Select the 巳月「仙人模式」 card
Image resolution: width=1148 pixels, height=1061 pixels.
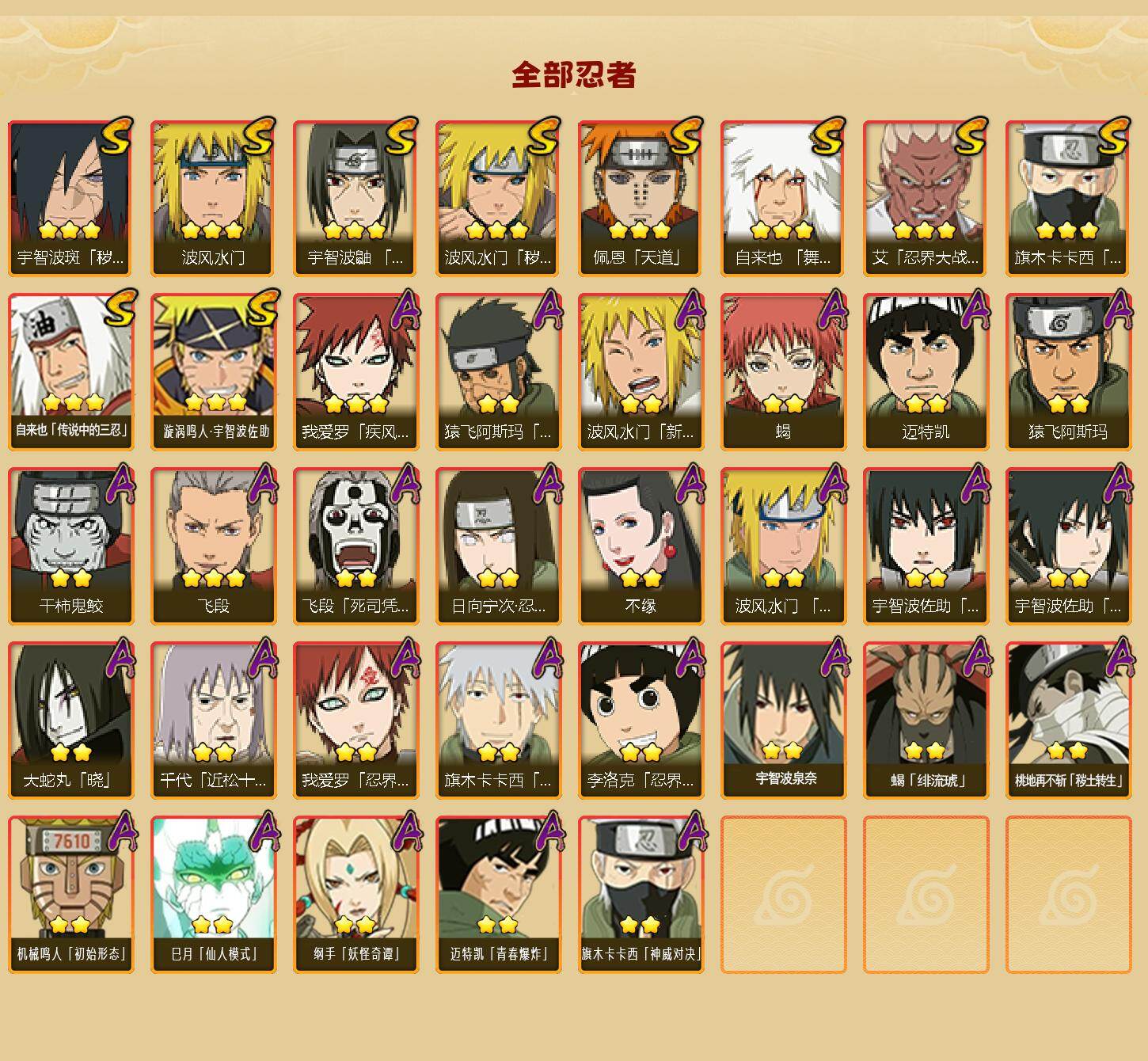coord(214,895)
